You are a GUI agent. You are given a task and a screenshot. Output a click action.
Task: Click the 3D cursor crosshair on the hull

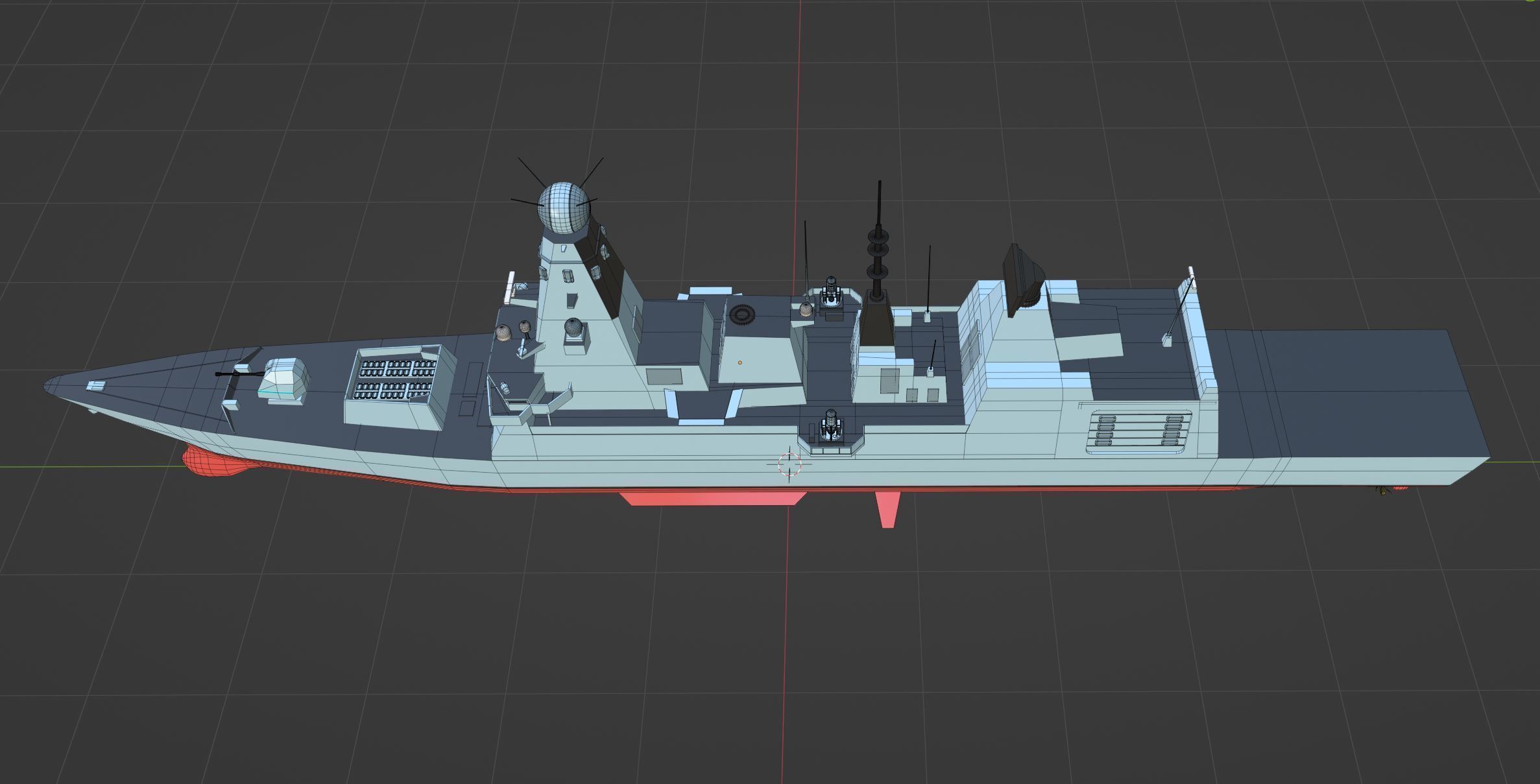coord(789,463)
